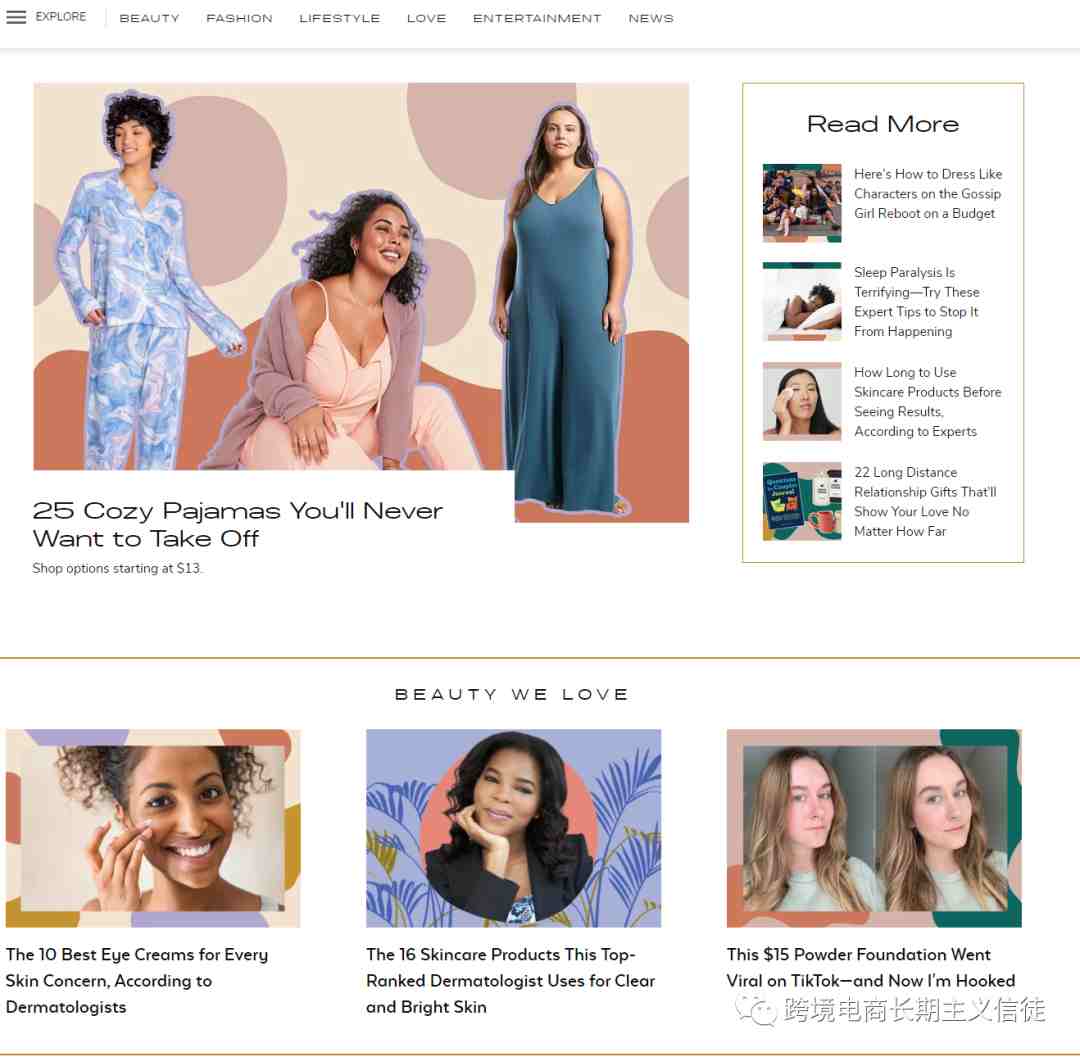Open the pajamas hero image
This screenshot has height=1057, width=1080.
(361, 302)
